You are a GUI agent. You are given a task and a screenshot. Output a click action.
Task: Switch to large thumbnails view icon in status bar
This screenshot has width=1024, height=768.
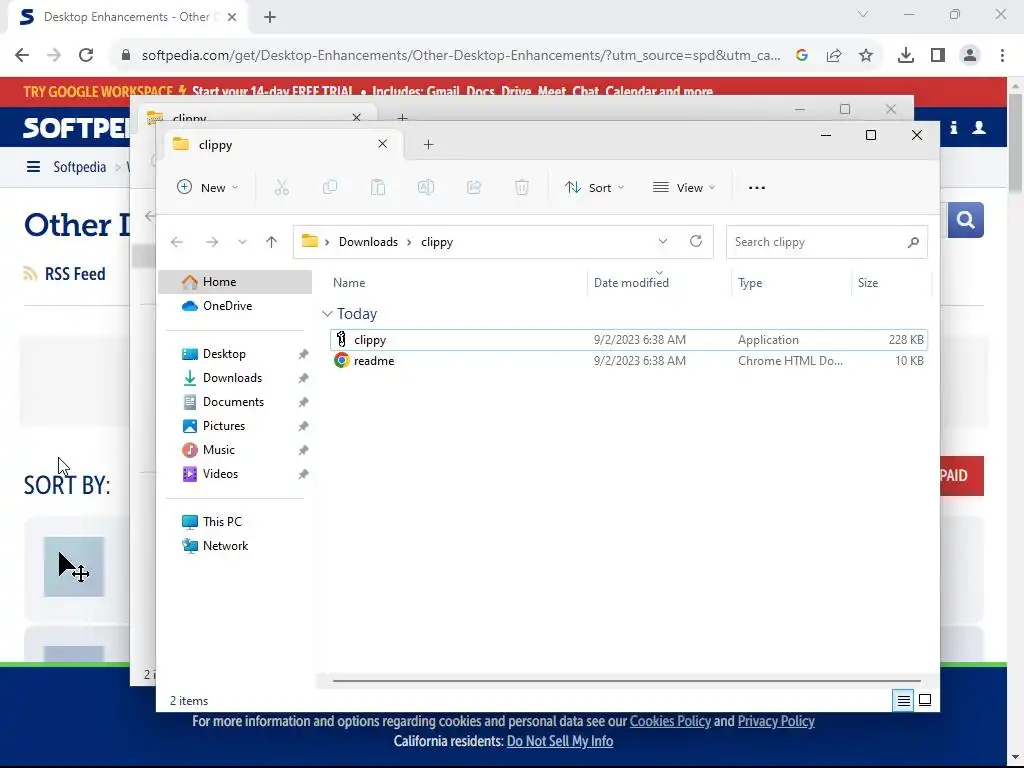925,701
